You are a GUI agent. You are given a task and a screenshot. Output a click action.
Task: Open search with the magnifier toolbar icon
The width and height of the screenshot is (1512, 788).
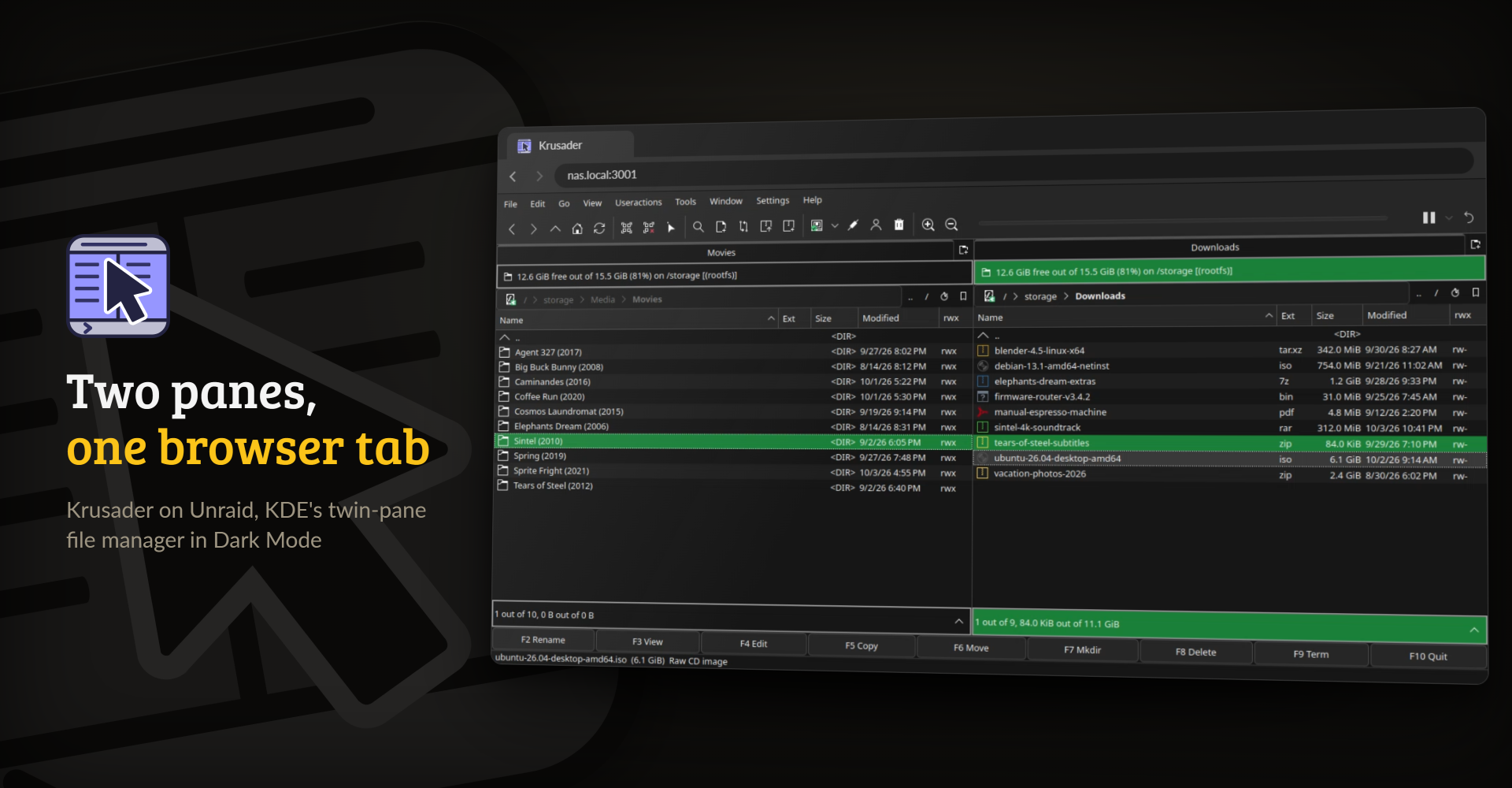click(x=698, y=227)
